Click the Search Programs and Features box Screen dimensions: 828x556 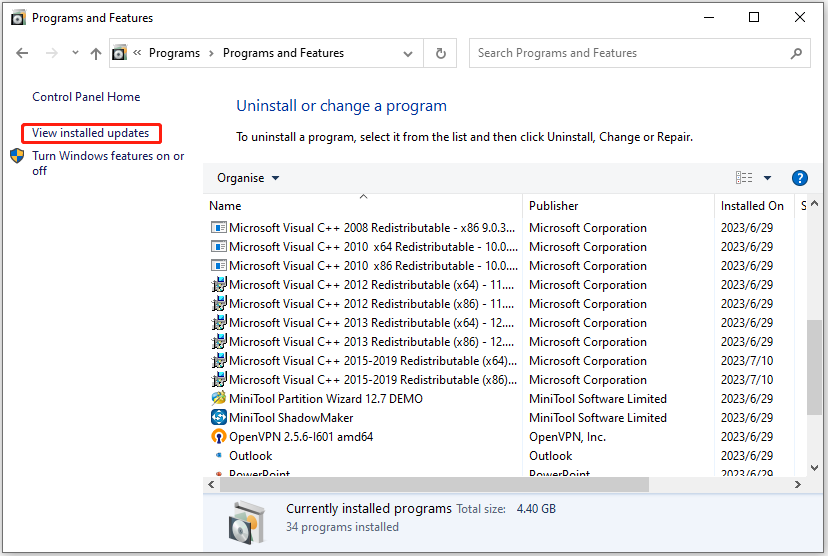(630, 54)
